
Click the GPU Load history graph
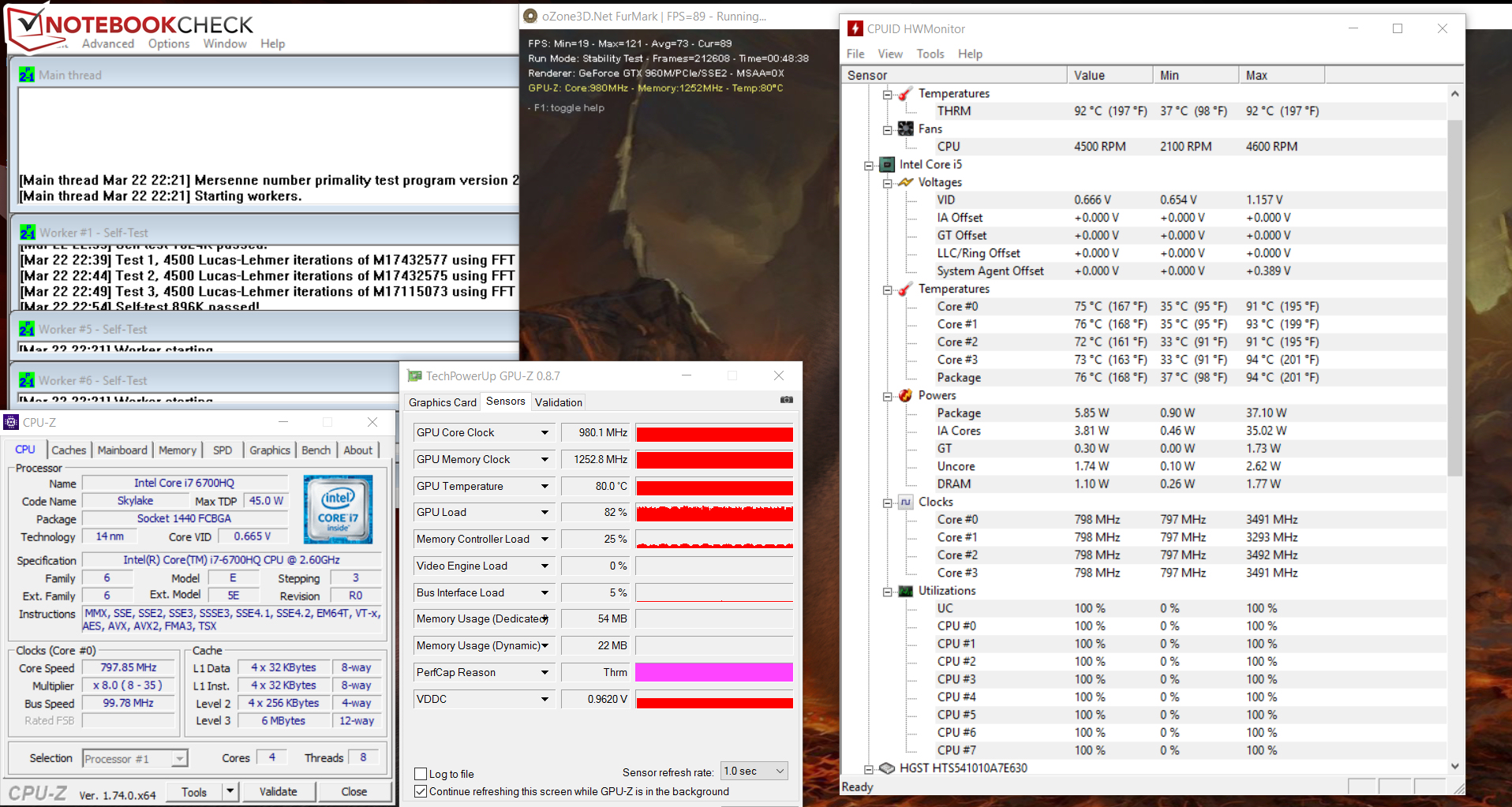(714, 512)
